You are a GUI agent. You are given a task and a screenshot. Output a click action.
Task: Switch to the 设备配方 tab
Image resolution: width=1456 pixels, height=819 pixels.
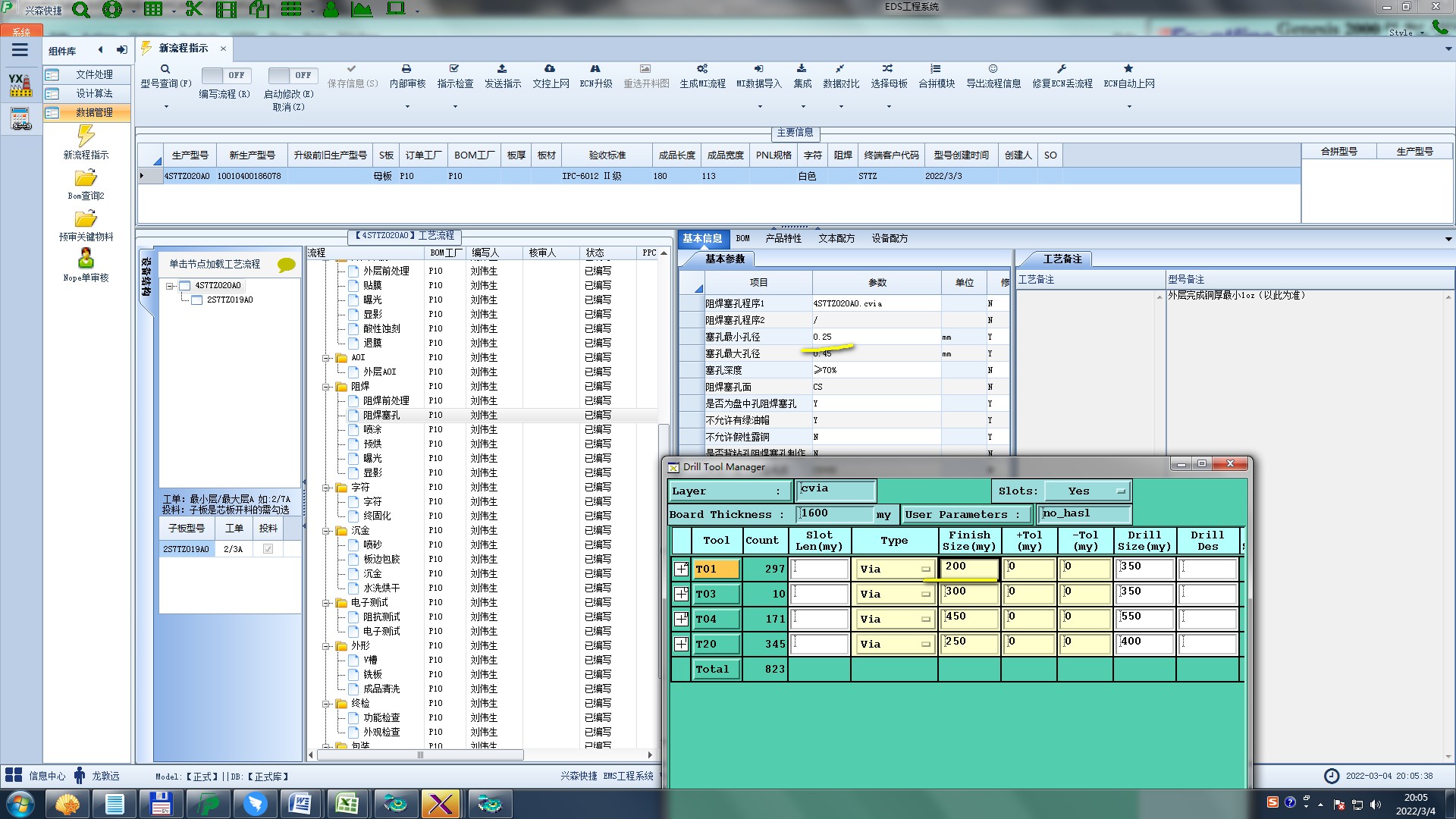pyautogui.click(x=889, y=239)
